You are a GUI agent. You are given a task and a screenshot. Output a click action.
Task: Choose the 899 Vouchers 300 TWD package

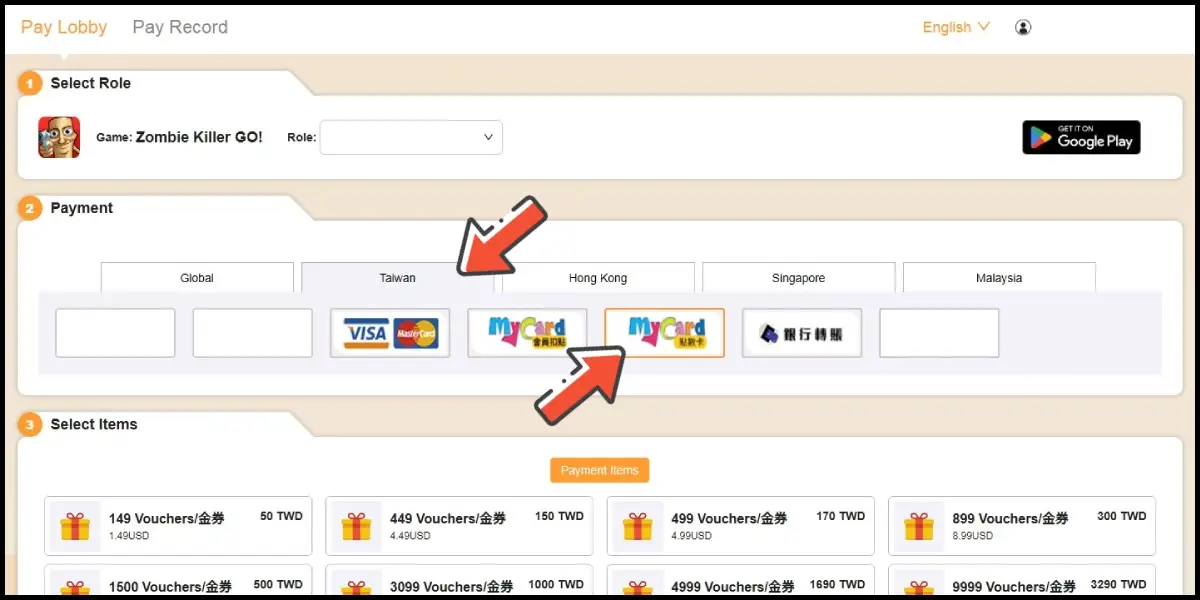coord(1021,526)
